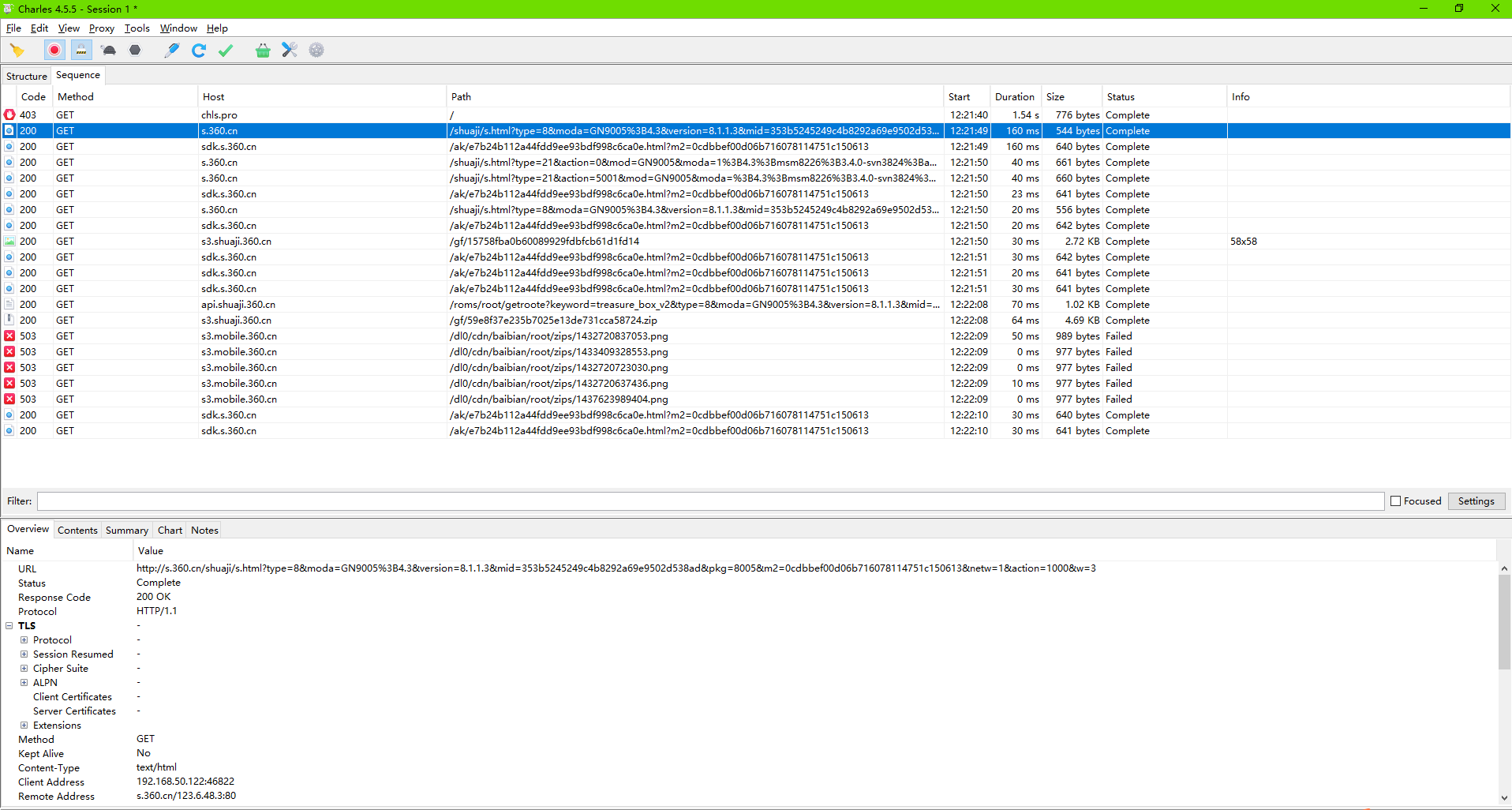1512x810 pixels.
Task: Click the Client Certificates row
Action: click(73, 697)
